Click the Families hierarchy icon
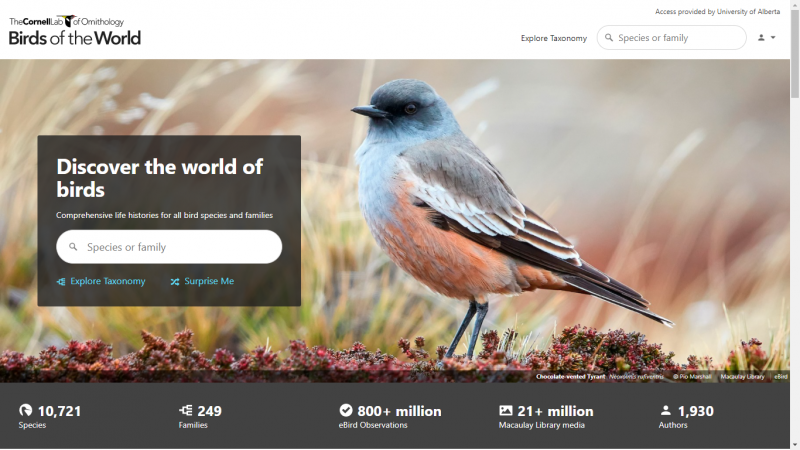This screenshot has width=800, height=450. point(186,410)
